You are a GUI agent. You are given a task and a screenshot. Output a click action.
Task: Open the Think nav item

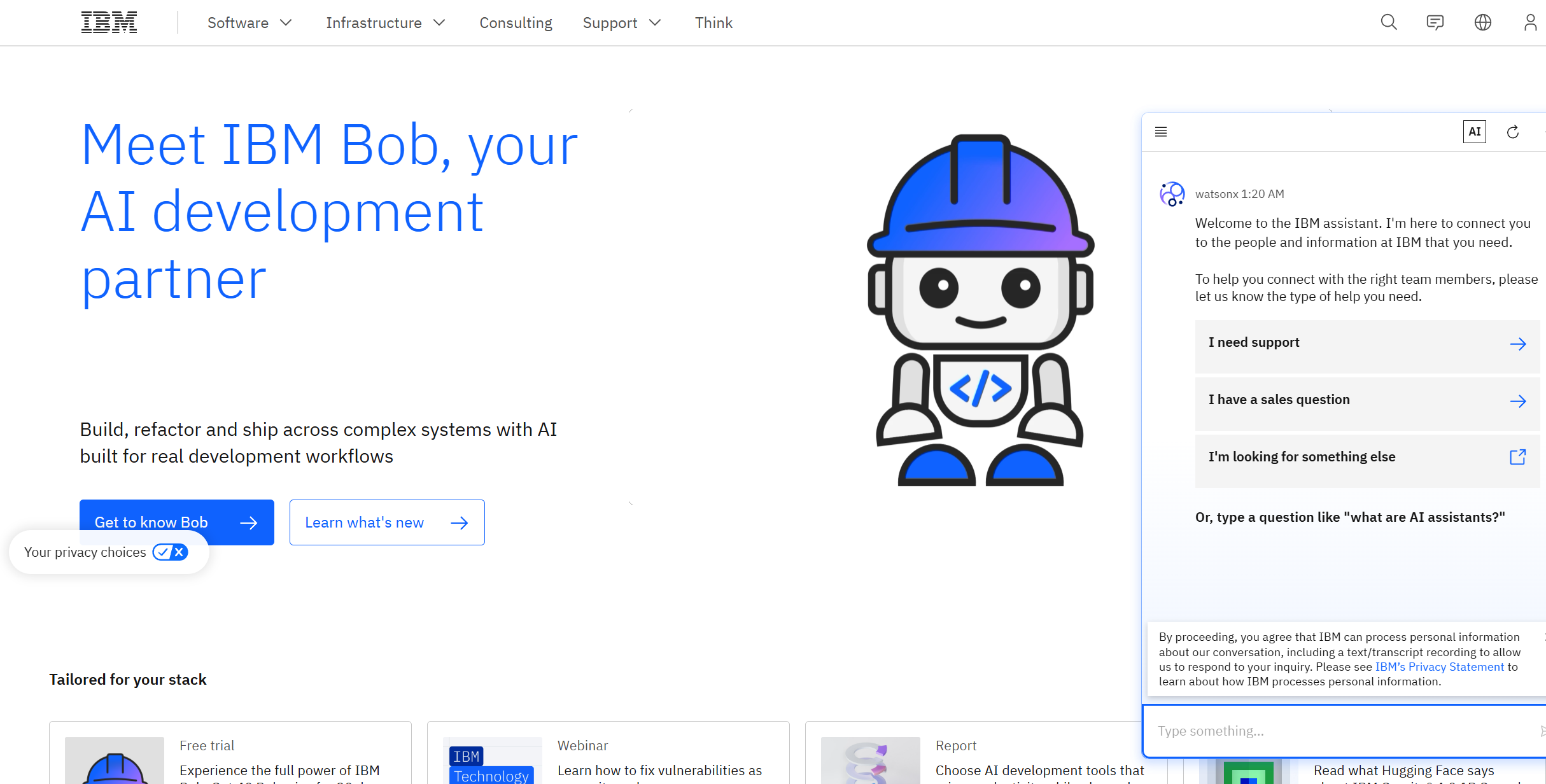point(713,23)
